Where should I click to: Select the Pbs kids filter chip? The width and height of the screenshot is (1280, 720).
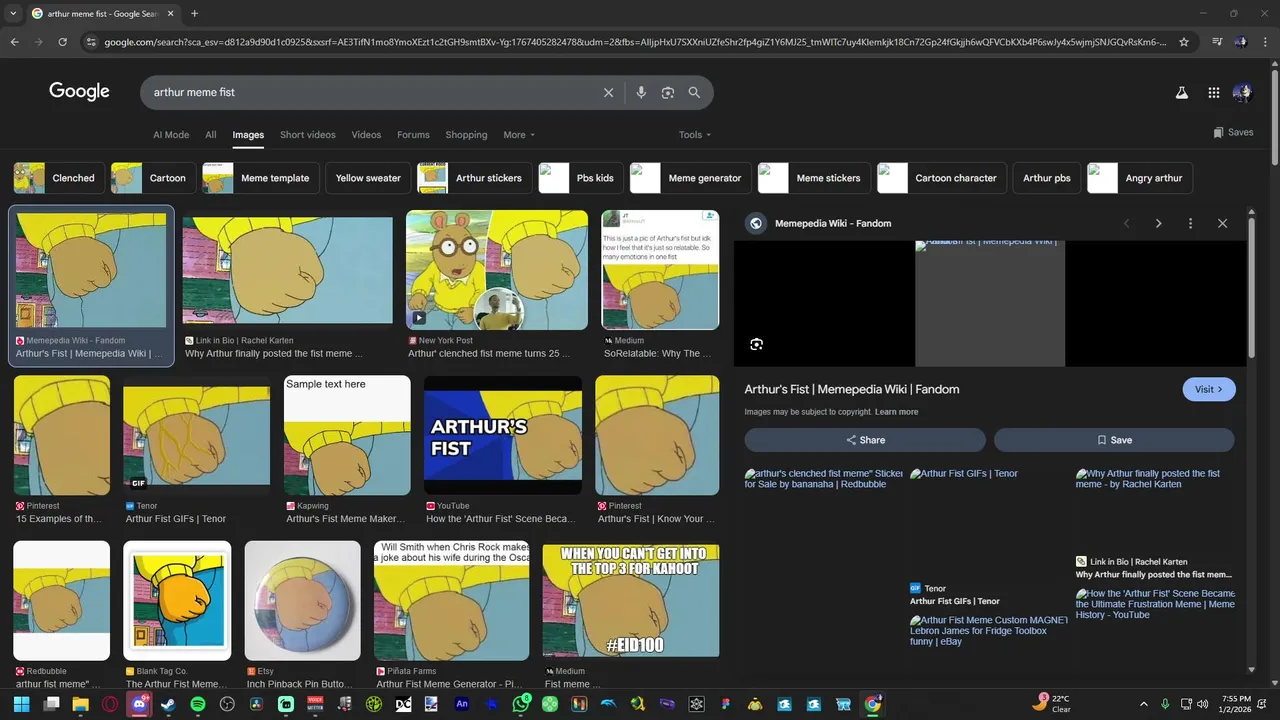[x=581, y=178]
